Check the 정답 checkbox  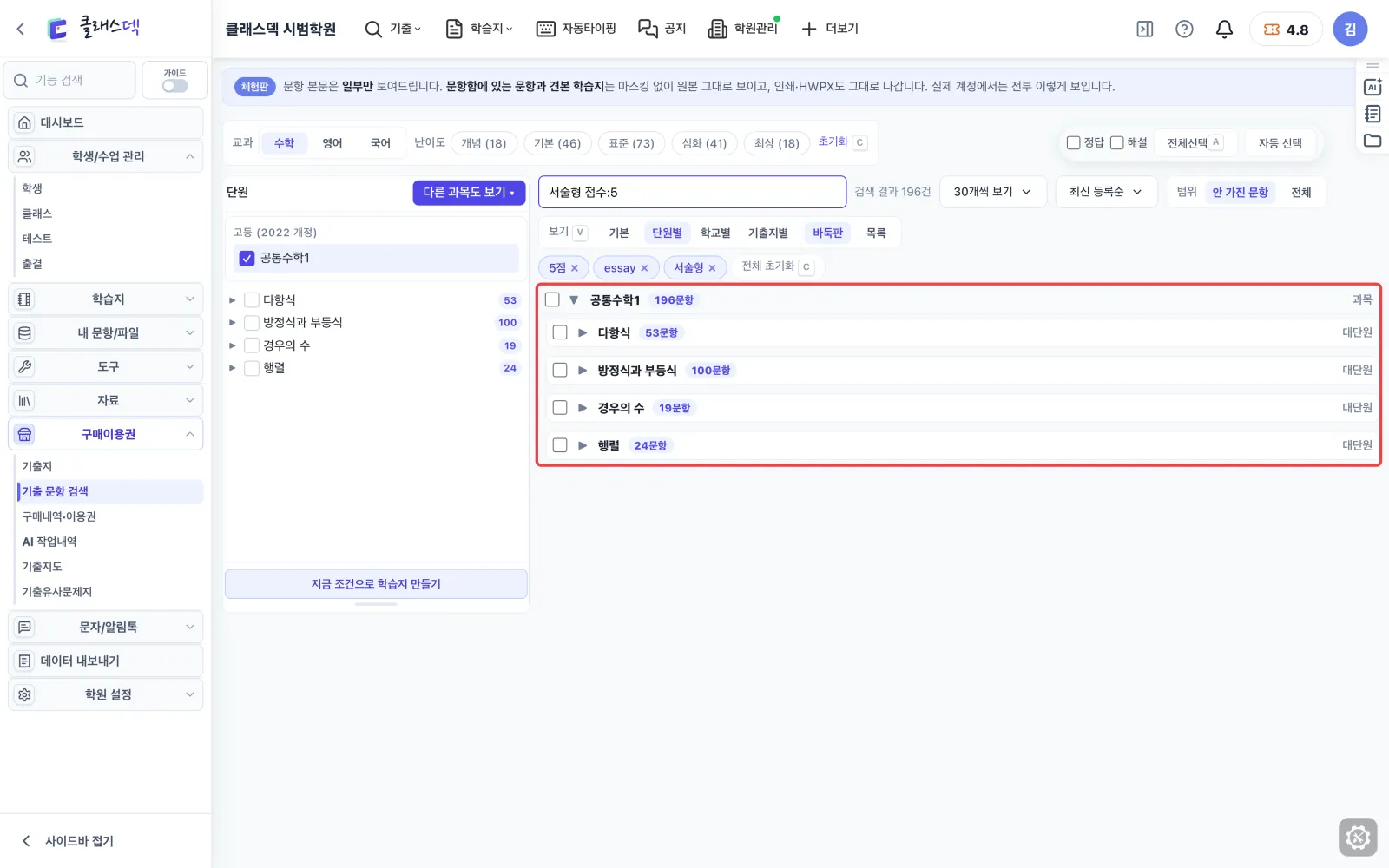1074,142
